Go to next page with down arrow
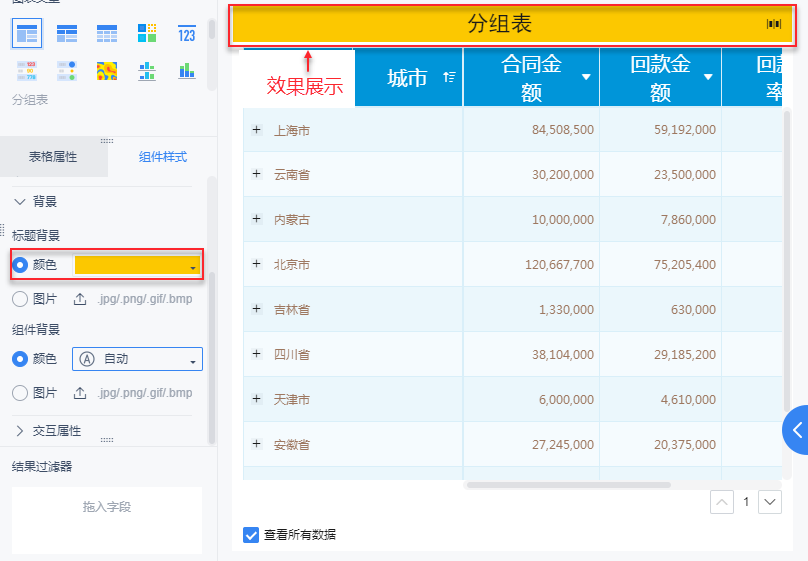The image size is (808, 561). click(x=770, y=502)
